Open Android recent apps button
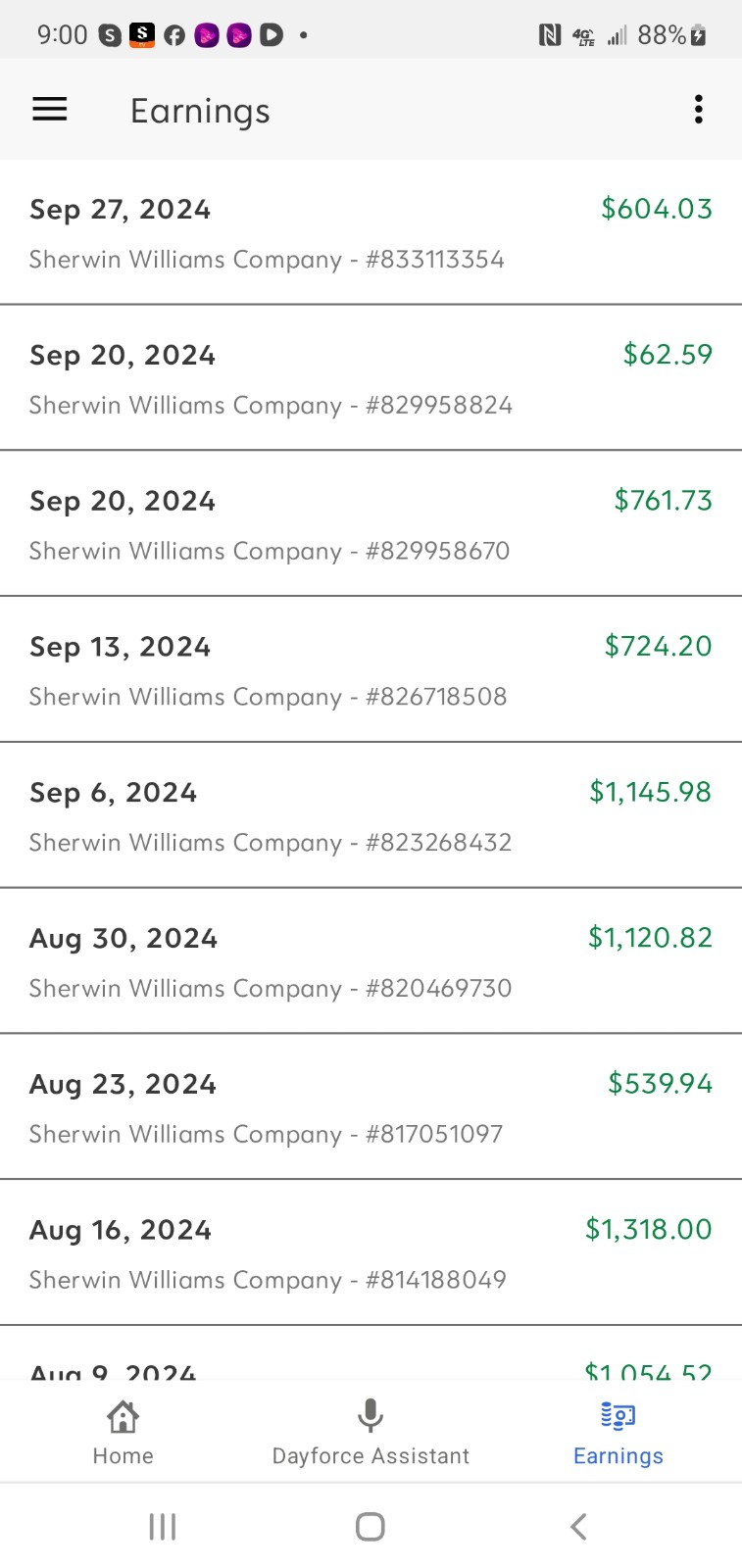 (163, 1526)
